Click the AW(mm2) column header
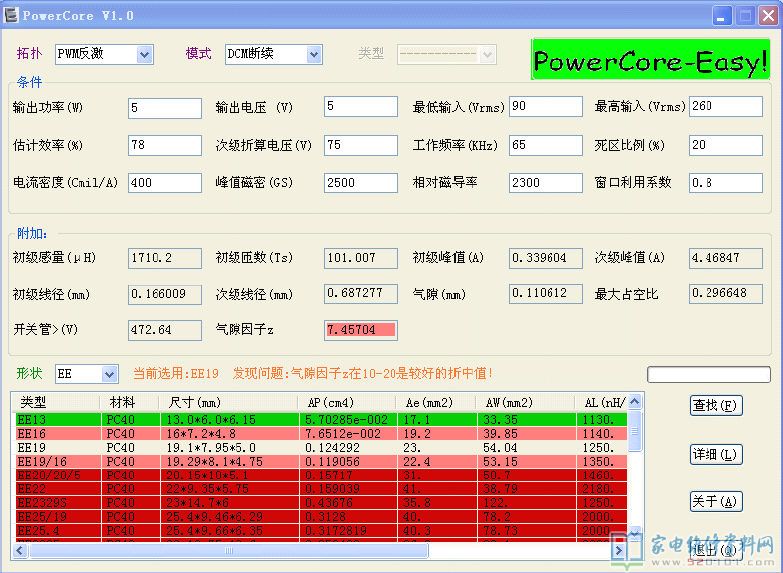 click(526, 402)
